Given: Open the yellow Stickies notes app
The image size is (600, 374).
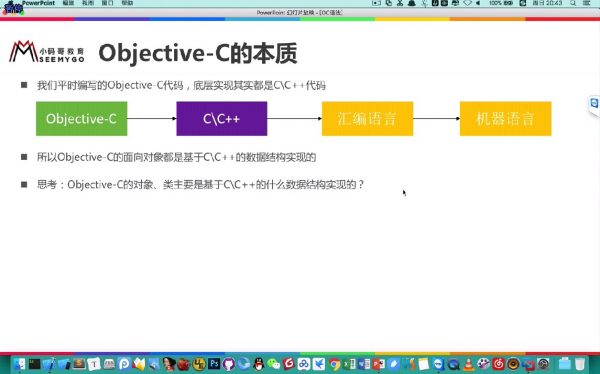Looking at the screenshot, I should pyautogui.click(x=423, y=364).
